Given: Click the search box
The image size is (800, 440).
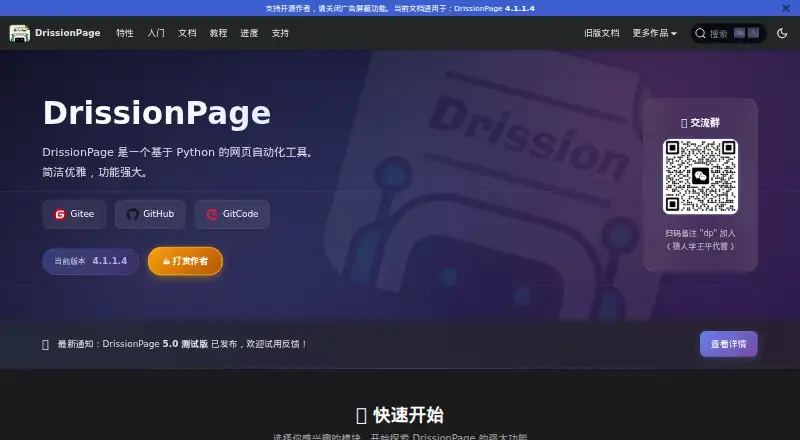Looking at the screenshot, I should pos(728,33).
